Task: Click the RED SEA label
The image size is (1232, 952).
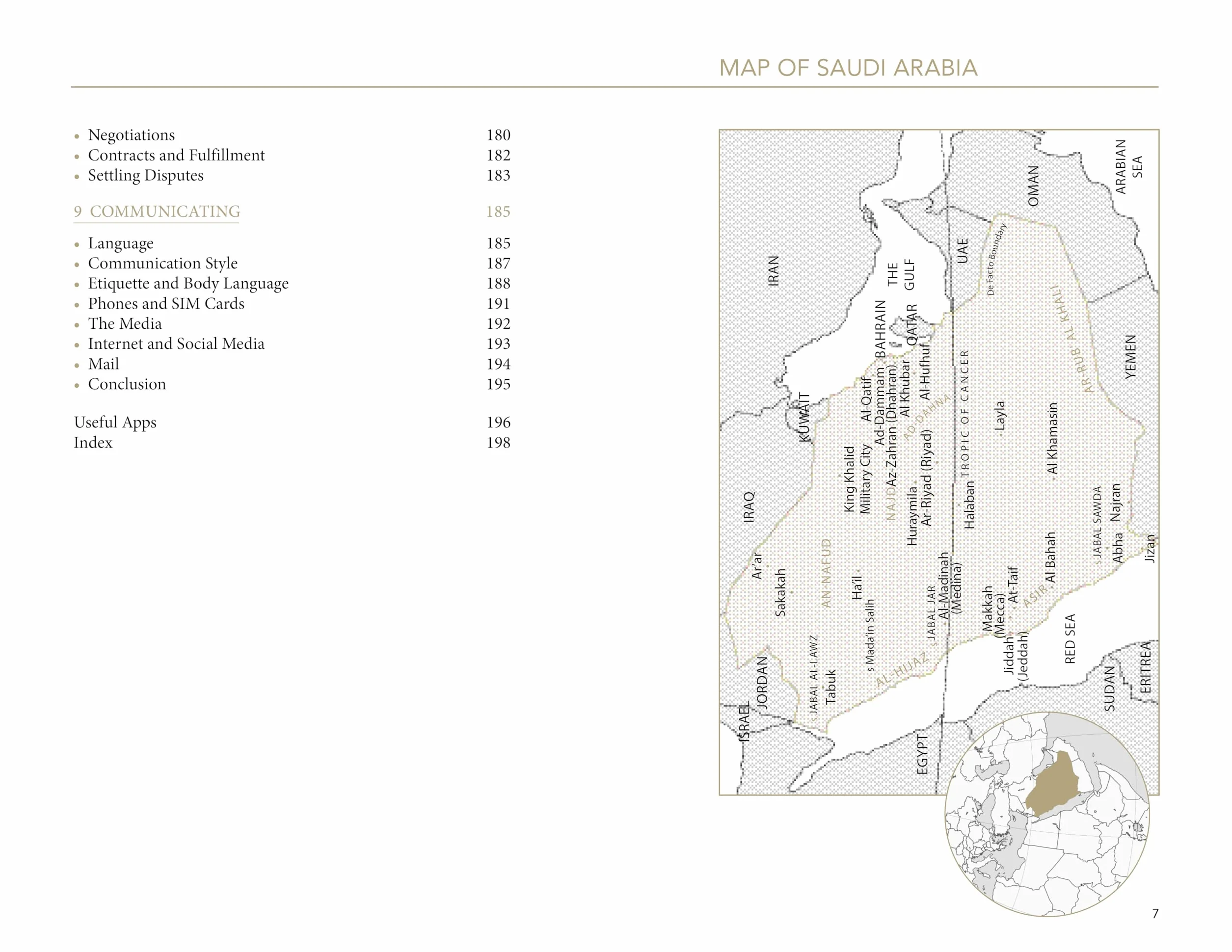Action: point(1070,639)
